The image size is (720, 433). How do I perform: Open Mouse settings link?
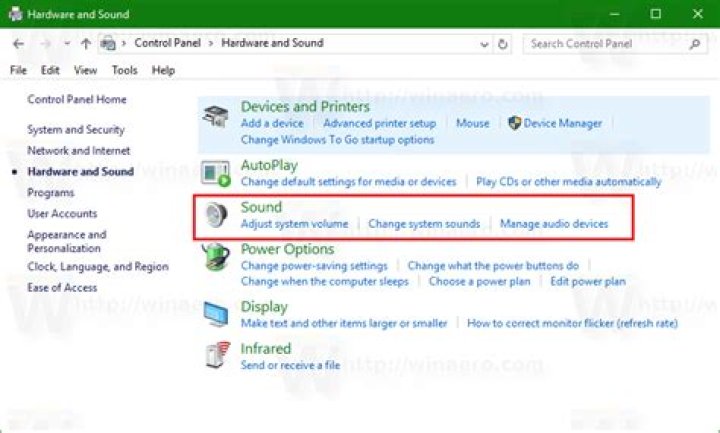coord(472,124)
